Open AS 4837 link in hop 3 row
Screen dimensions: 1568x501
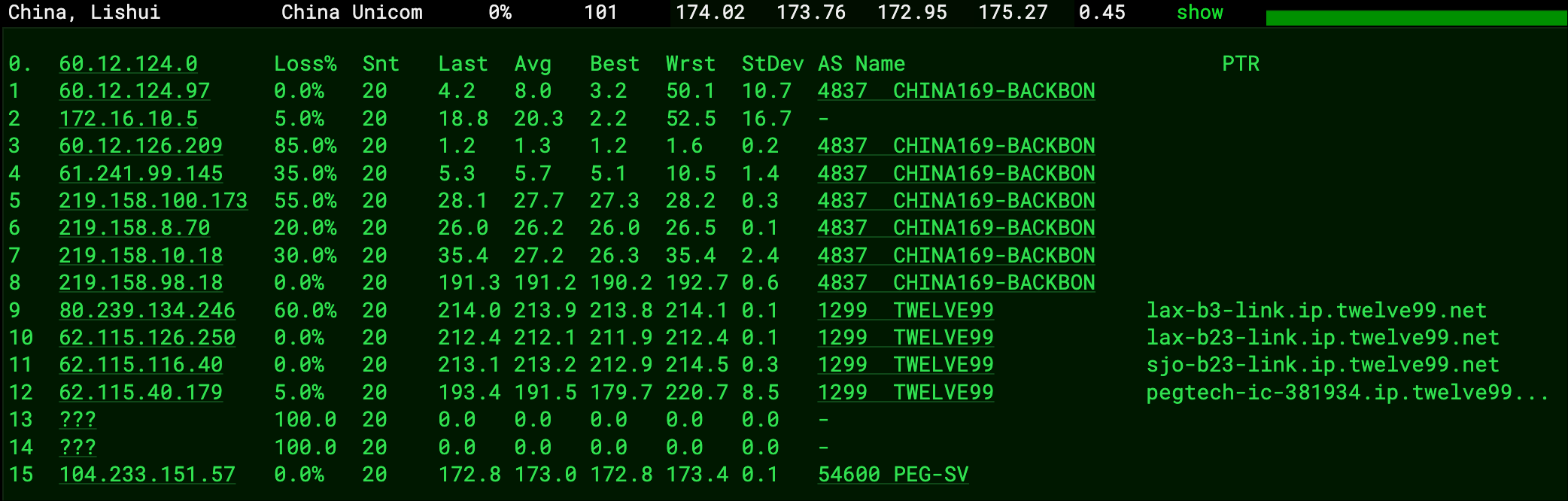tap(956, 146)
